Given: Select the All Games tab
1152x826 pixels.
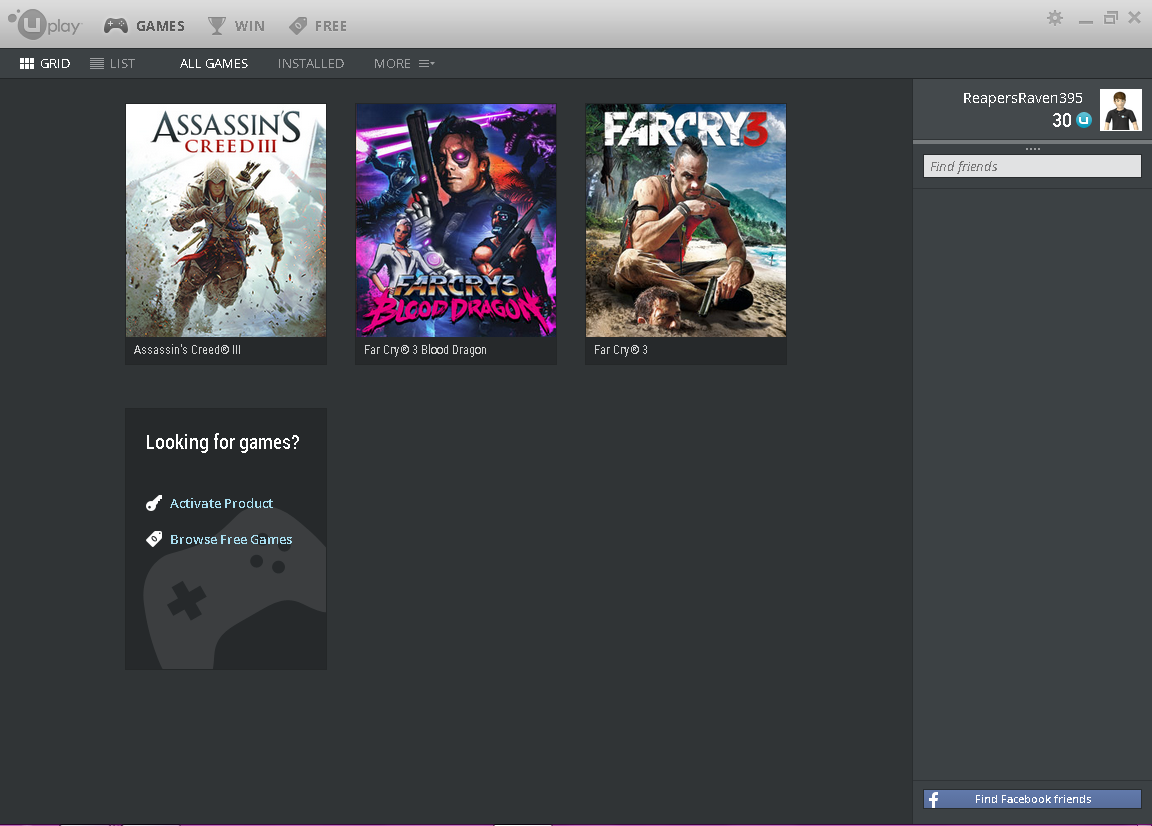Looking at the screenshot, I should tap(214, 63).
